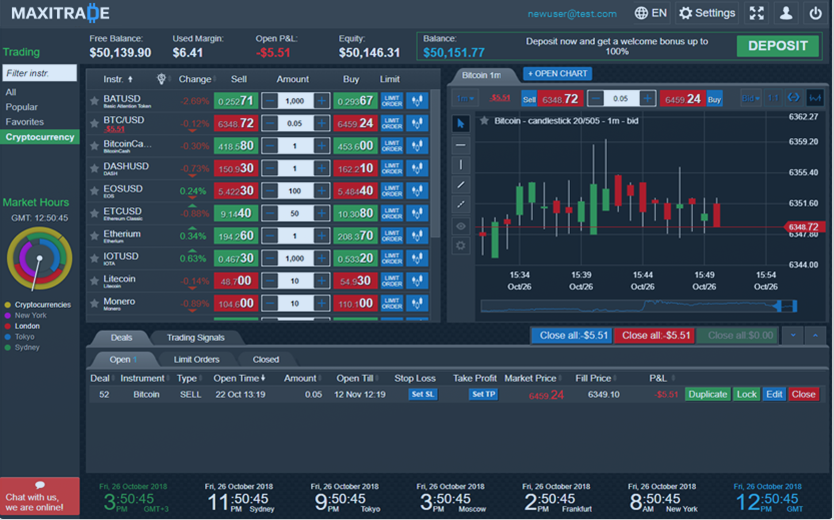Open chart icon for DASHUSD row
Image resolution: width=834 pixels, height=520 pixels.
[x=417, y=169]
